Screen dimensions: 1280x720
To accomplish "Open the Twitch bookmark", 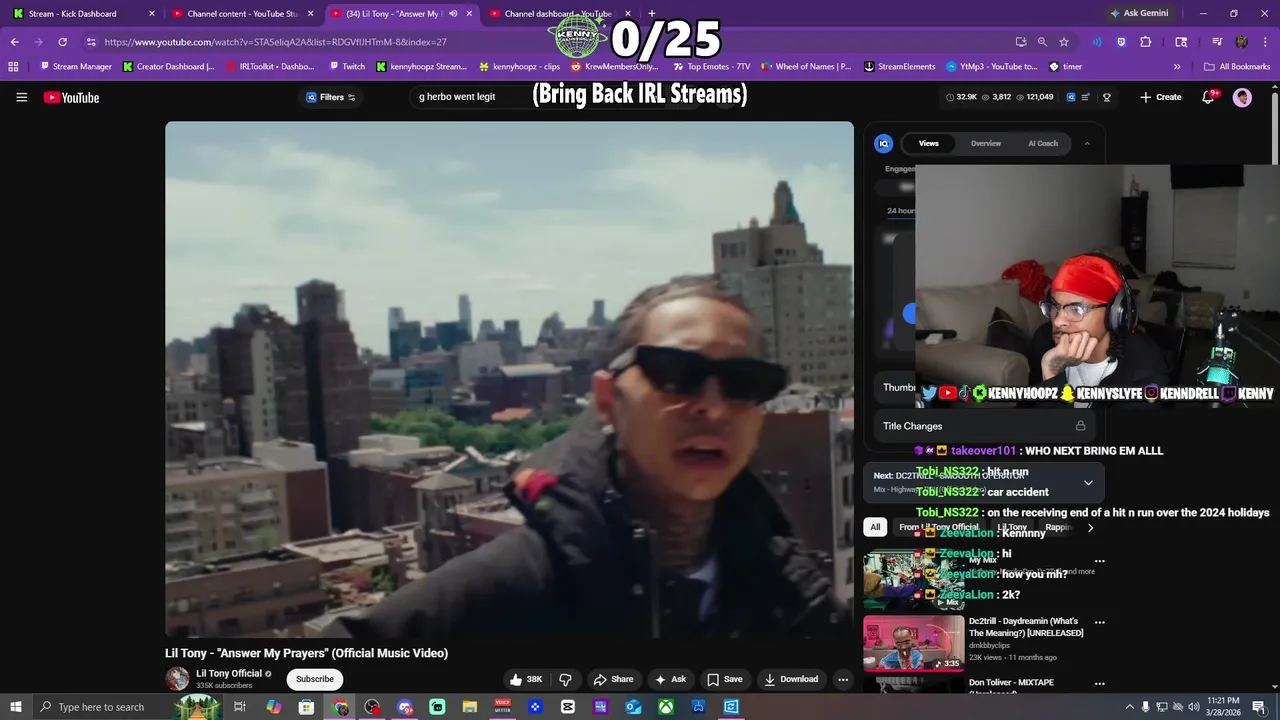I will tap(347, 67).
